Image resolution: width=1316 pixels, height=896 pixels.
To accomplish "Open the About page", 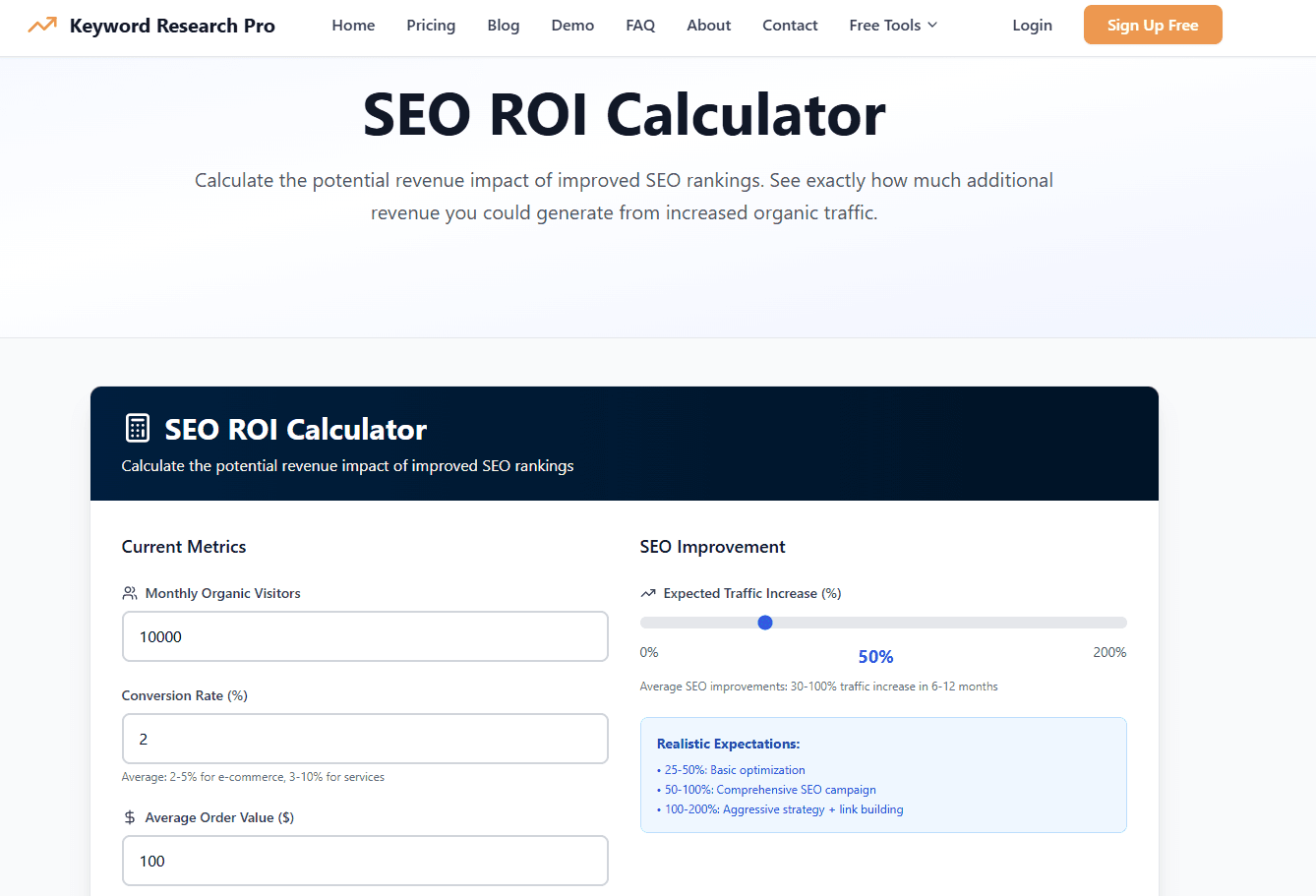I will pyautogui.click(x=708, y=25).
